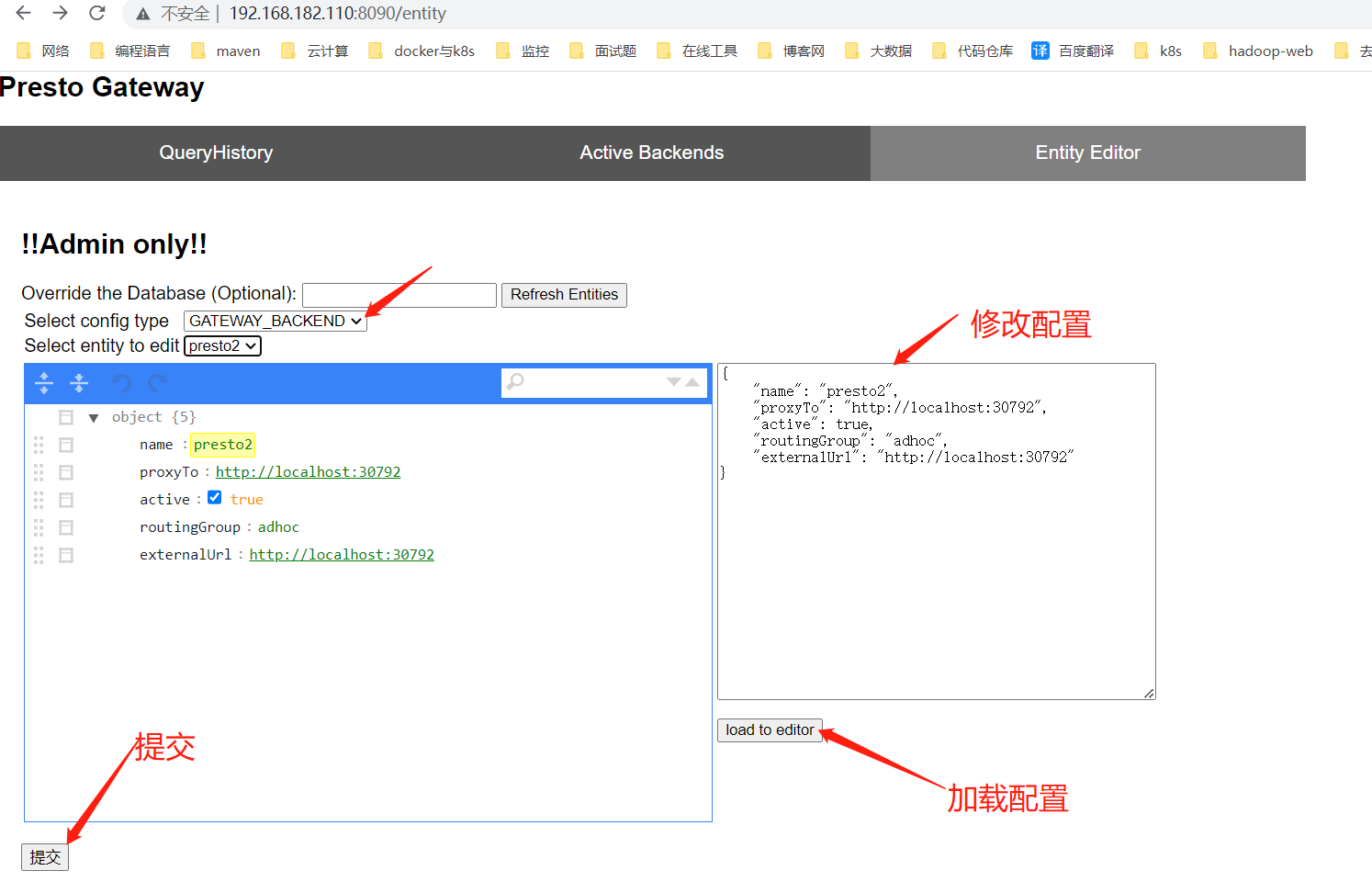Switch to the Active Backends tab
Screen dimensions: 1372x882
tap(652, 153)
